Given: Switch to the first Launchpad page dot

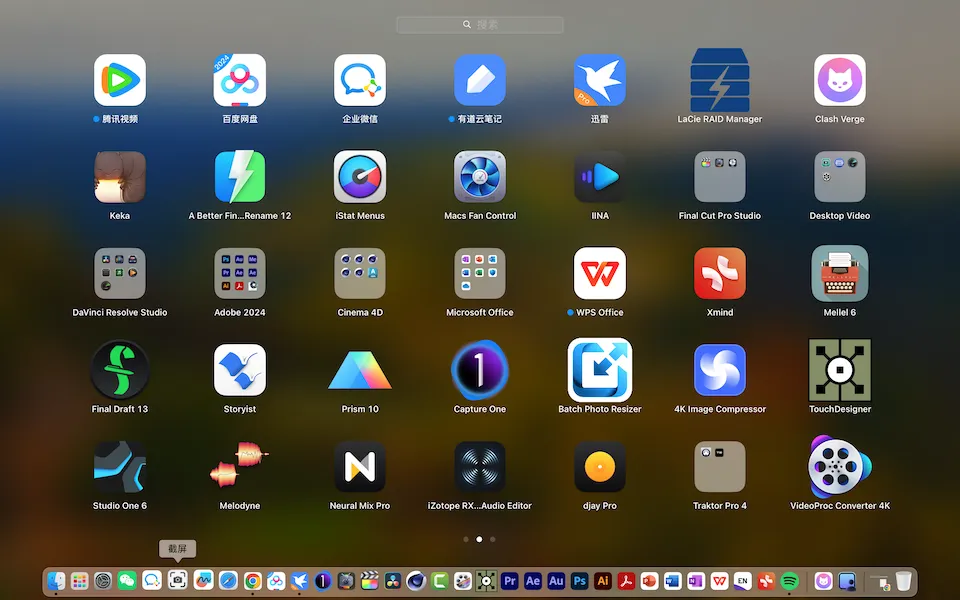Looking at the screenshot, I should (466, 539).
